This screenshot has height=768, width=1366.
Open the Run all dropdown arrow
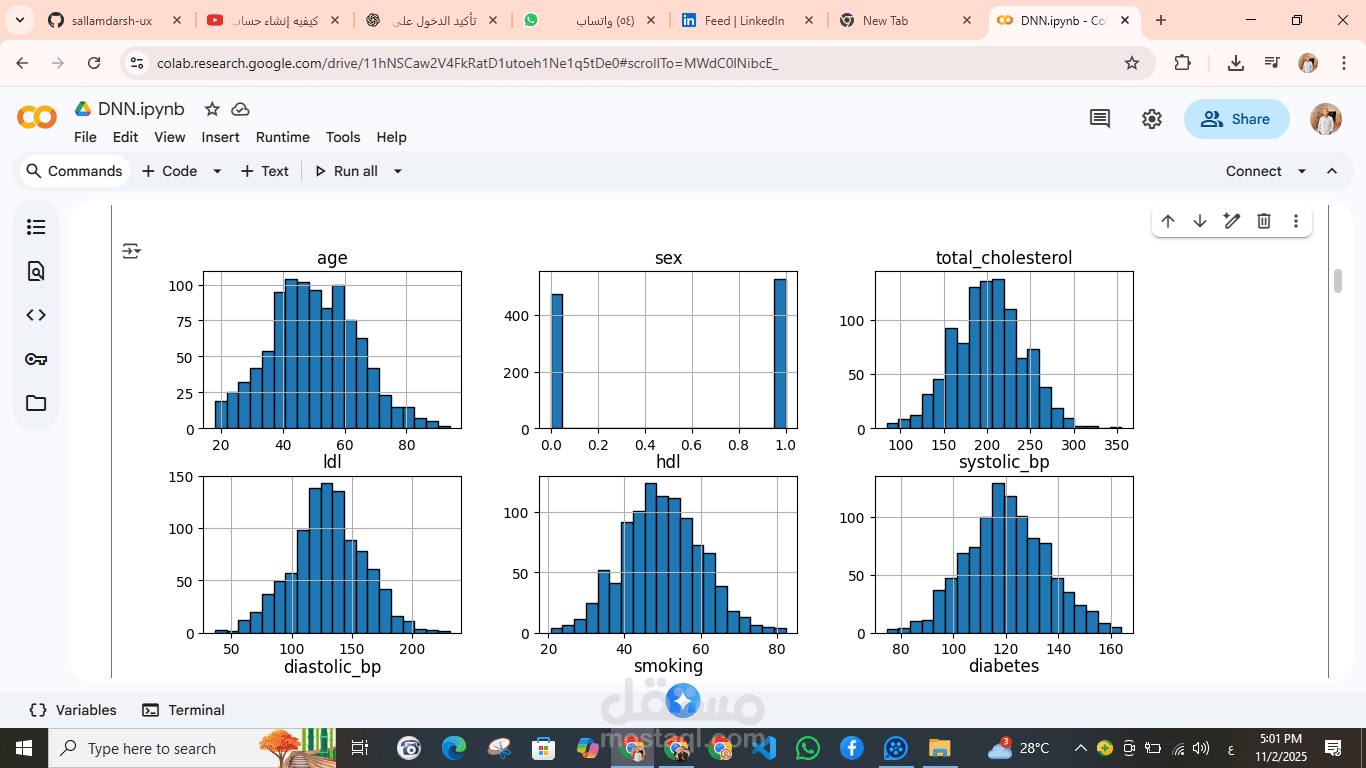(397, 171)
